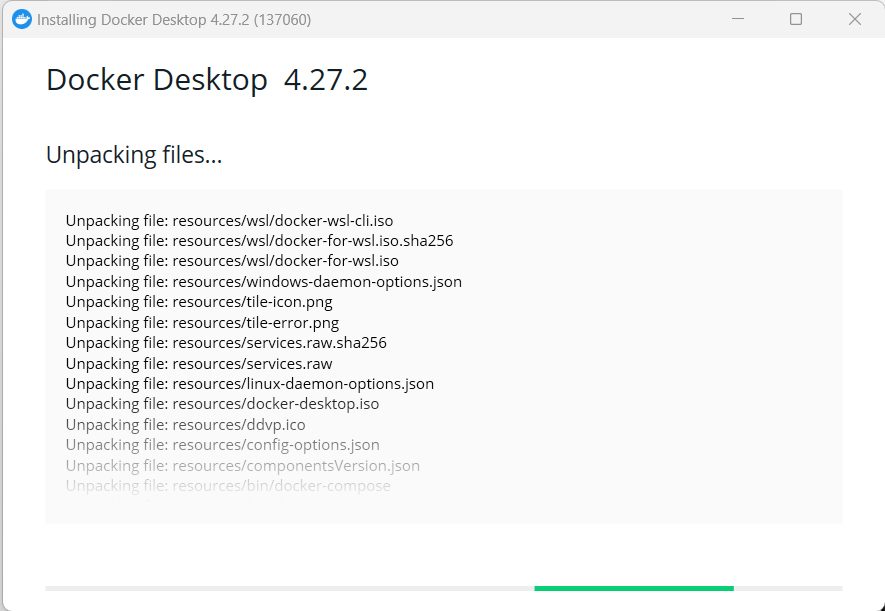This screenshot has height=611, width=885.
Task: Click the Docker whale icon in title bar
Action: point(21,20)
